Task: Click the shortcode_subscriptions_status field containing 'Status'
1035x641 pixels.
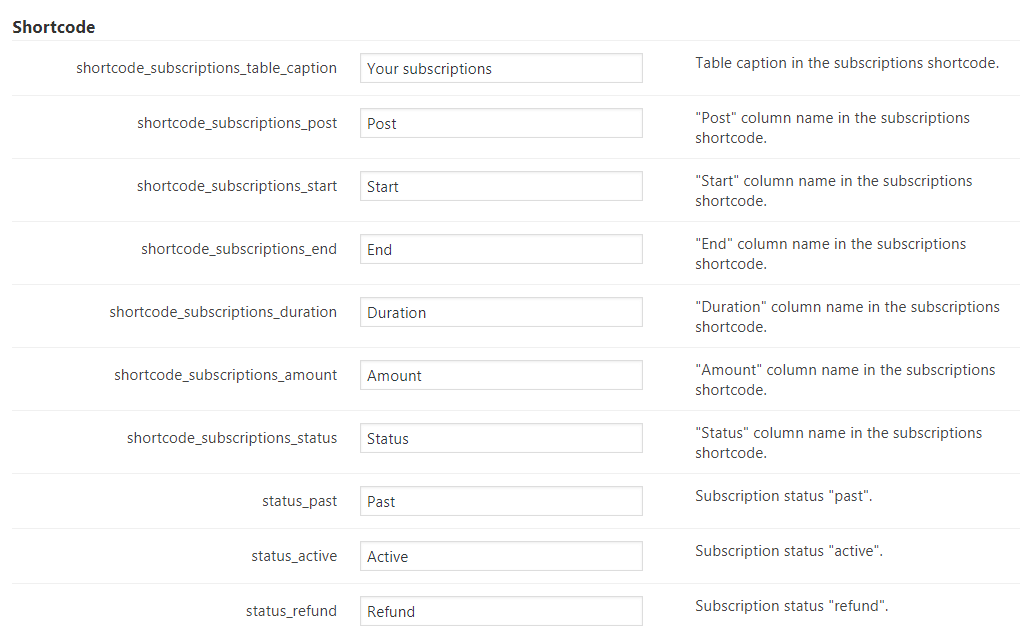Action: pos(501,439)
